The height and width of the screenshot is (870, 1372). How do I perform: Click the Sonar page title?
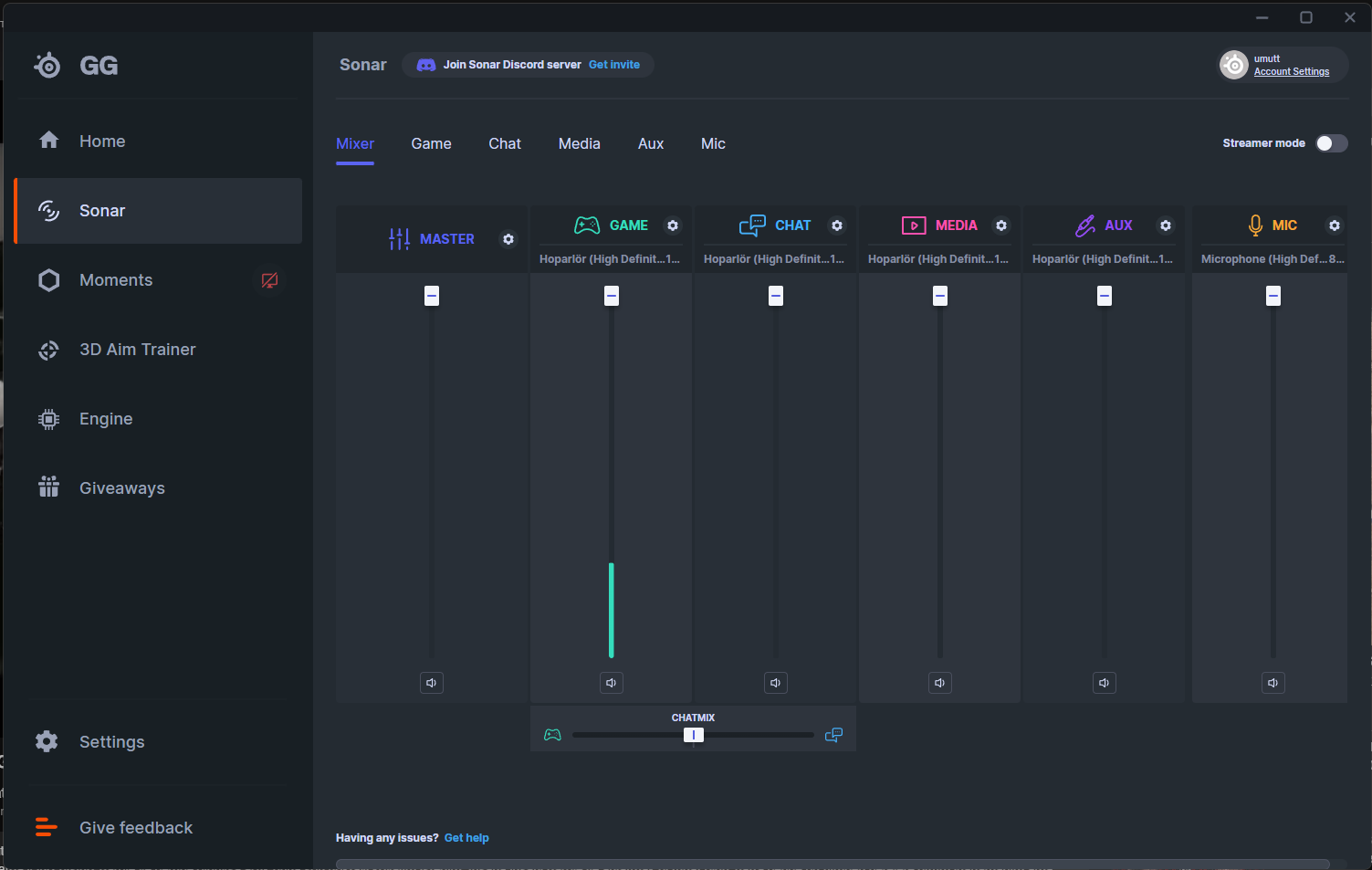[363, 65]
